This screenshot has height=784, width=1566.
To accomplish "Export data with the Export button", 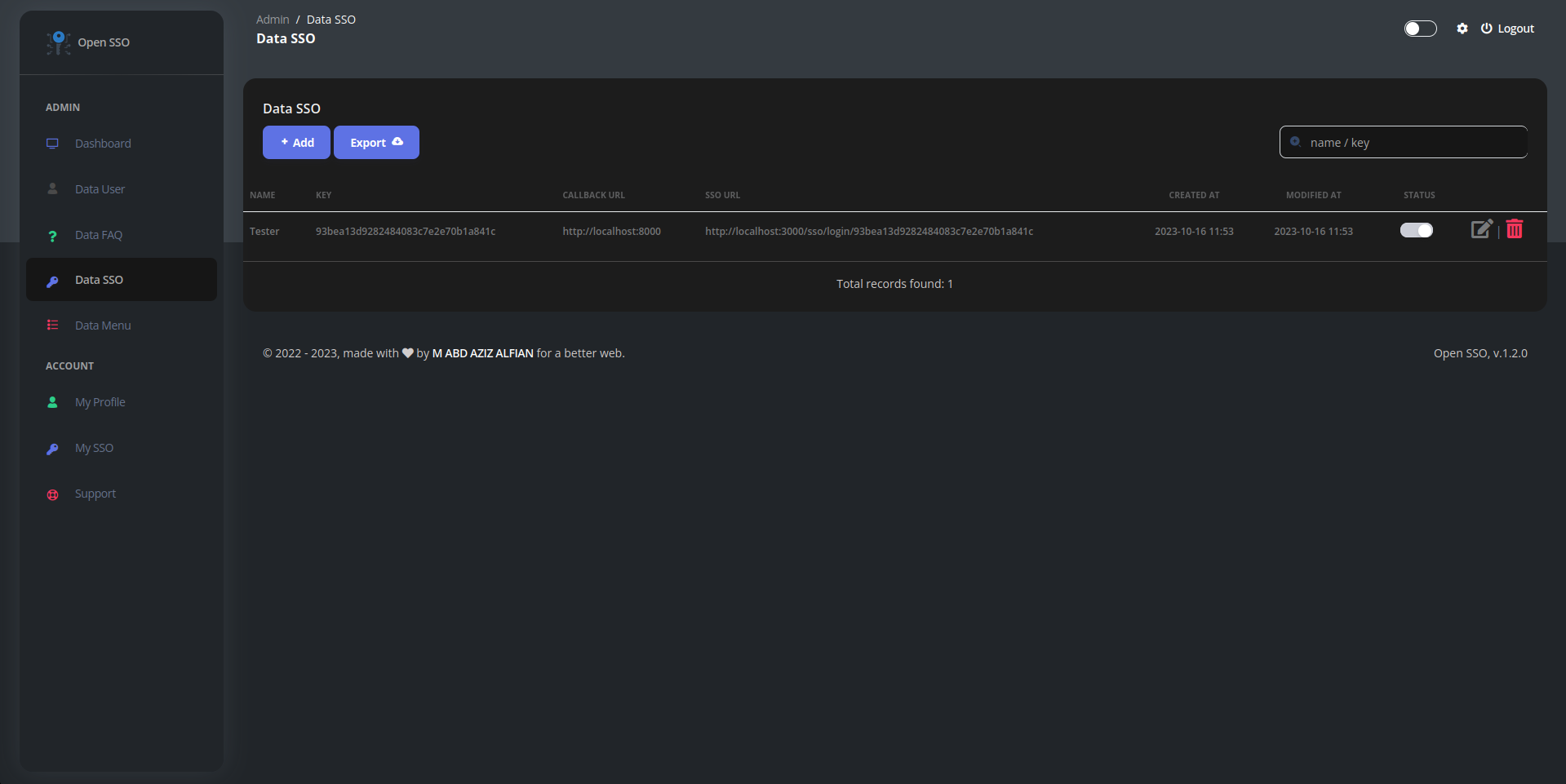I will [x=375, y=142].
